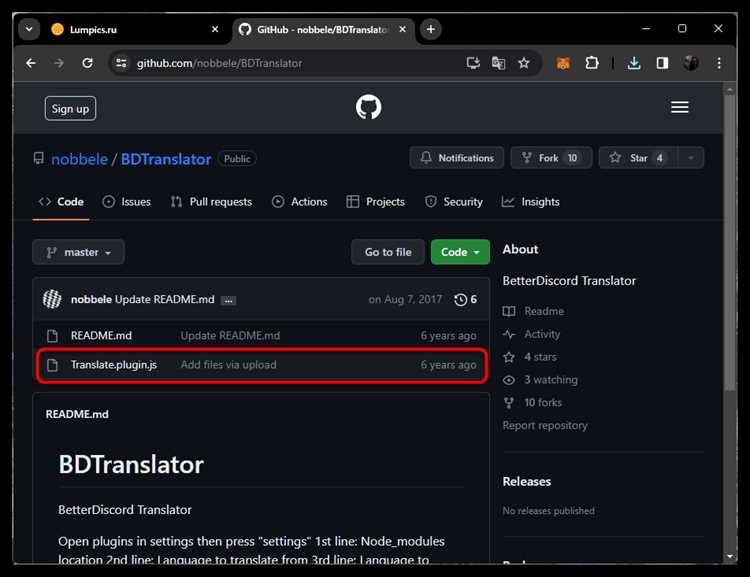Click the Releases heading link
The height and width of the screenshot is (577, 750).
tap(527, 482)
